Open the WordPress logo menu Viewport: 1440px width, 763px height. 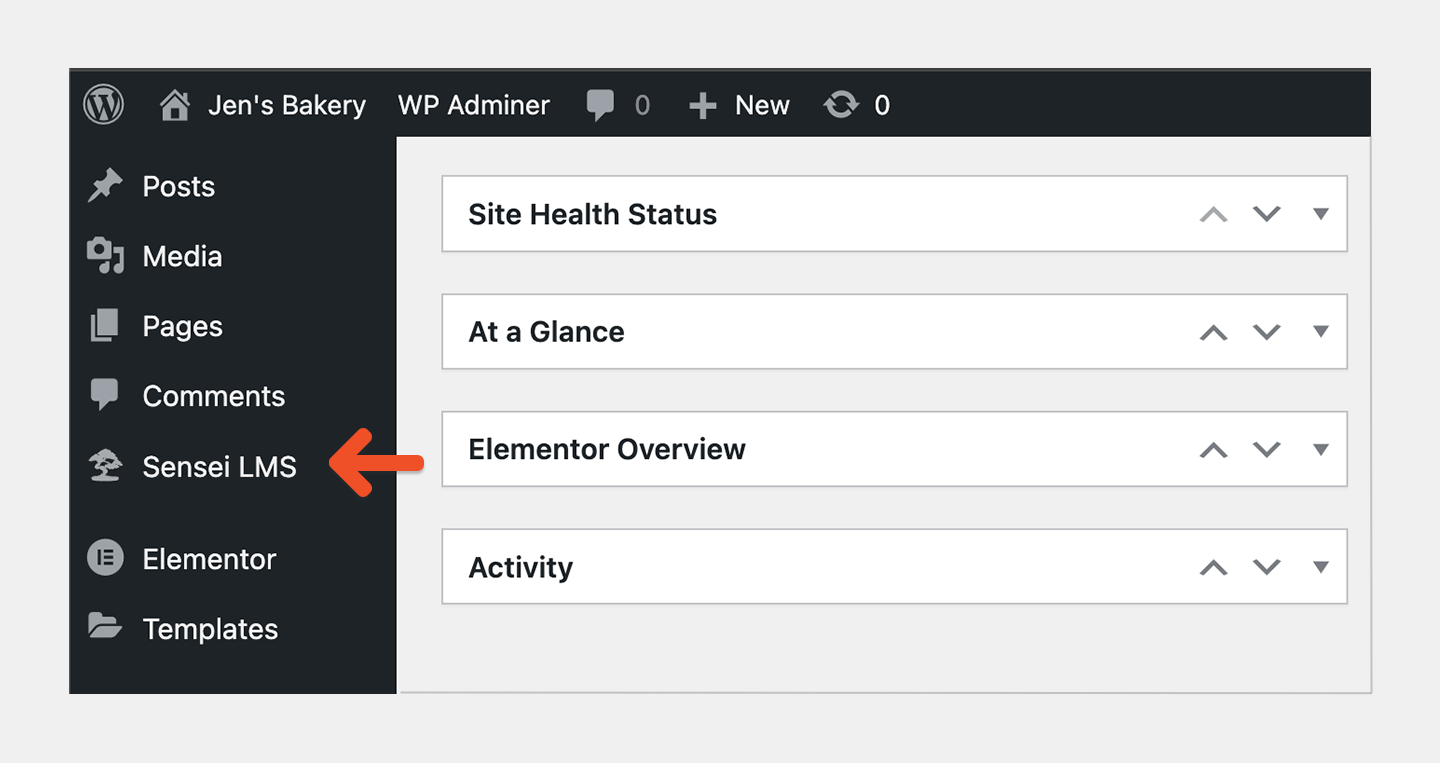(x=103, y=105)
